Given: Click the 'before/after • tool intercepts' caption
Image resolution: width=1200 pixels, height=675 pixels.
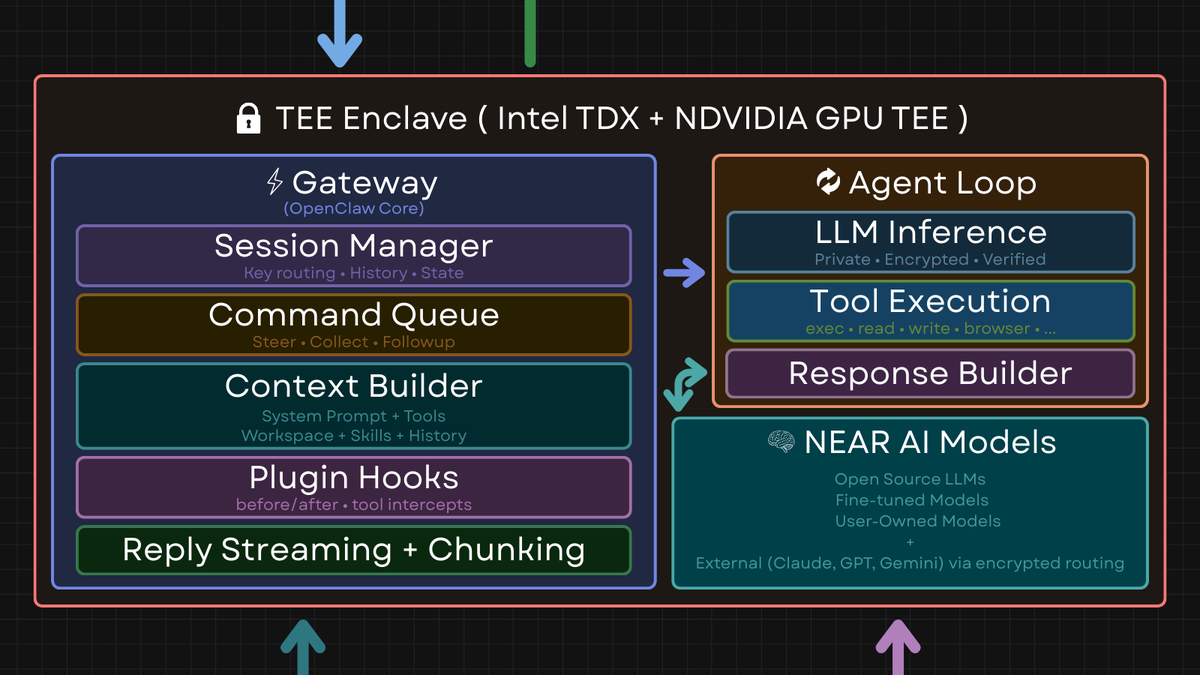Looking at the screenshot, I should click(354, 505).
